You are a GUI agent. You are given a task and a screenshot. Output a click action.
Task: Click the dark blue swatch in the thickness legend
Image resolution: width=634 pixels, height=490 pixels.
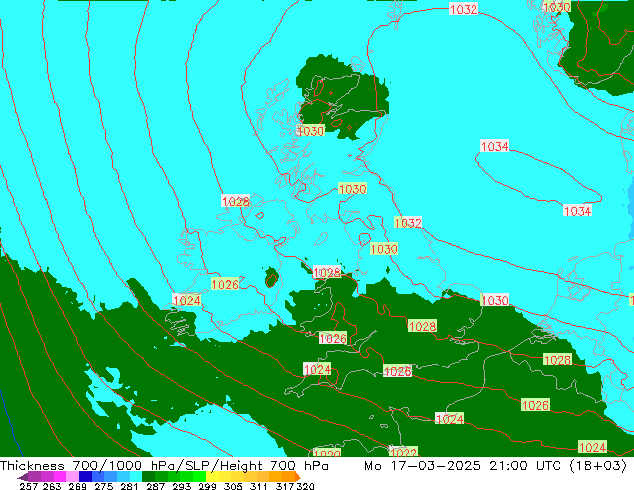tap(85, 477)
